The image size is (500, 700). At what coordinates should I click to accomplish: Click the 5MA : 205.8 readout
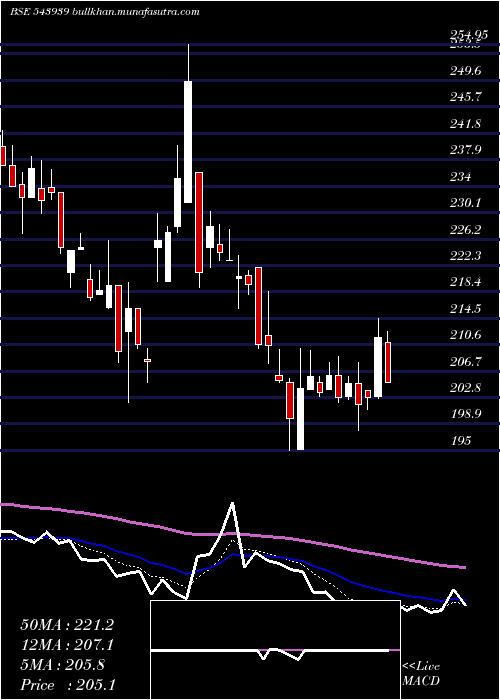[63, 665]
